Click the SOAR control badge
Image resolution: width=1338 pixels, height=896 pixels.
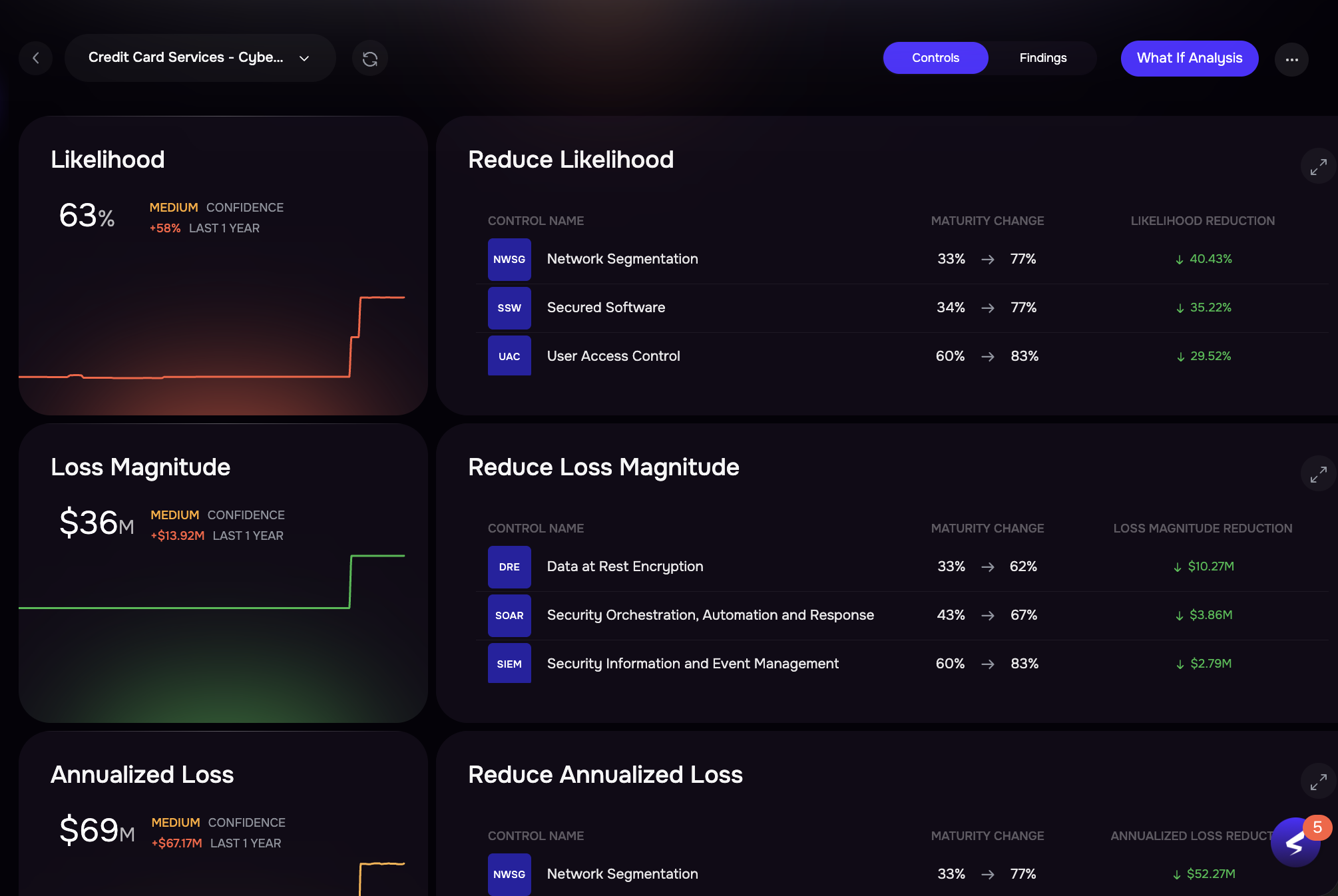509,615
